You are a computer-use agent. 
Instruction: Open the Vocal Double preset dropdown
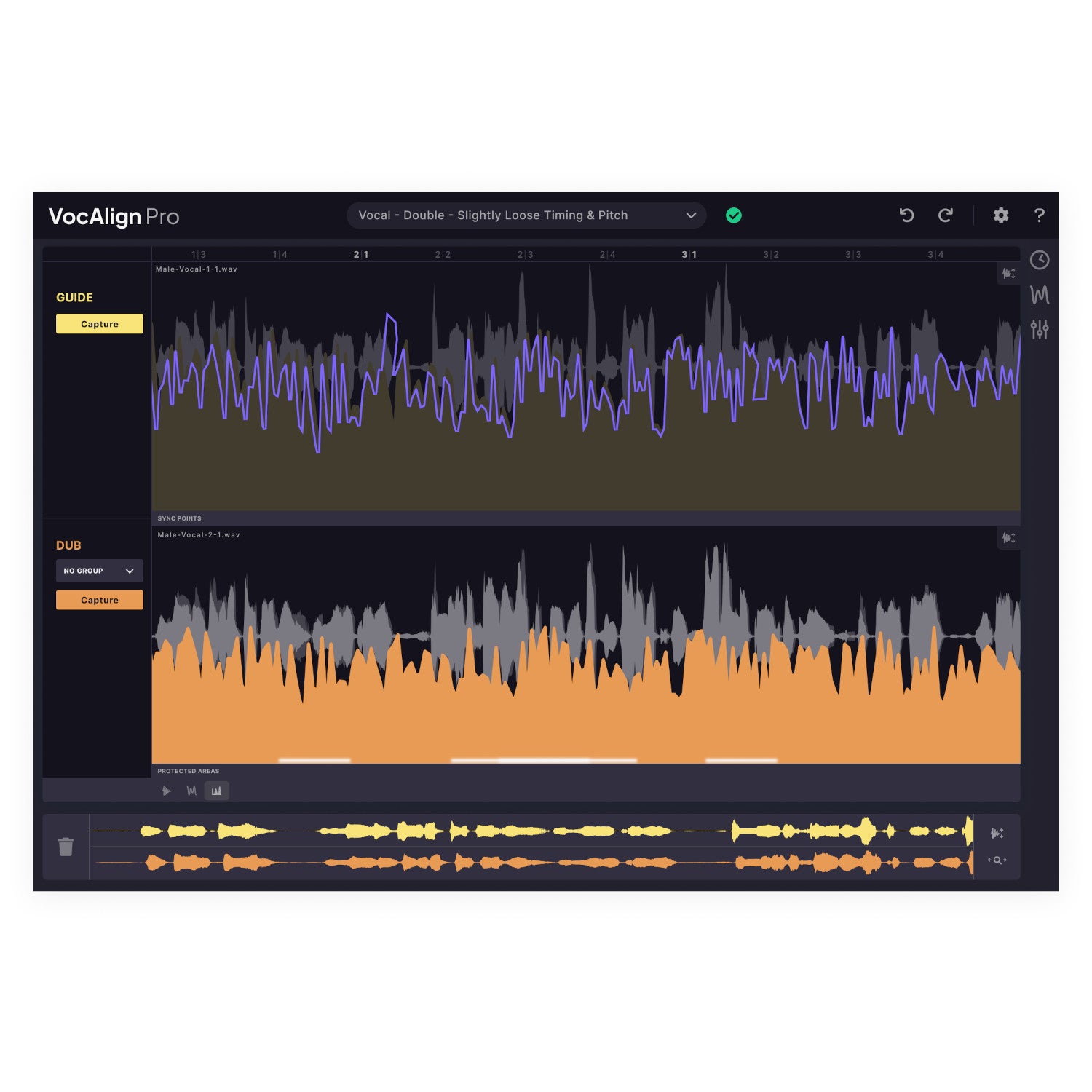pyautogui.click(x=526, y=215)
